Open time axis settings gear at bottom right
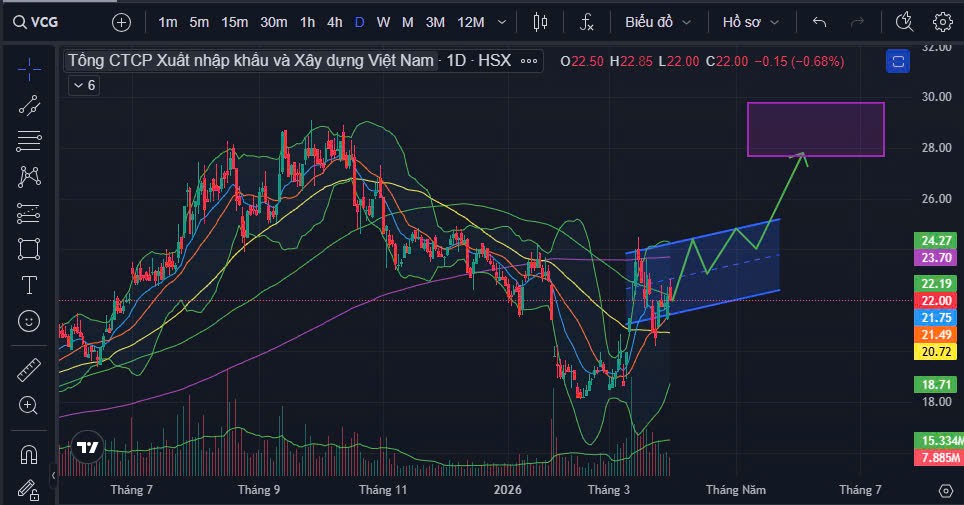The width and height of the screenshot is (964, 505). click(946, 490)
